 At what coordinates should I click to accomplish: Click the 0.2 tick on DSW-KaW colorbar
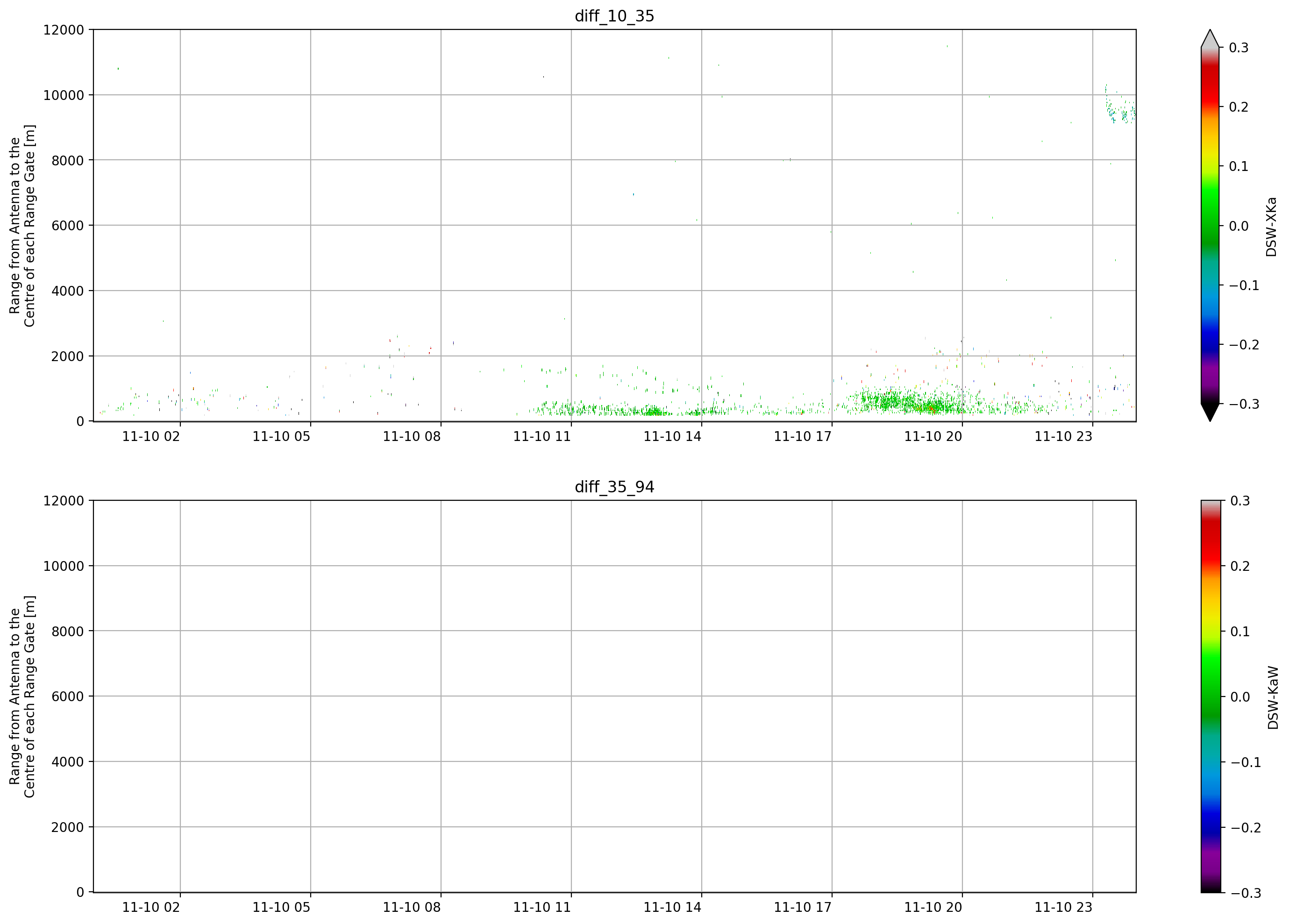1240,567
